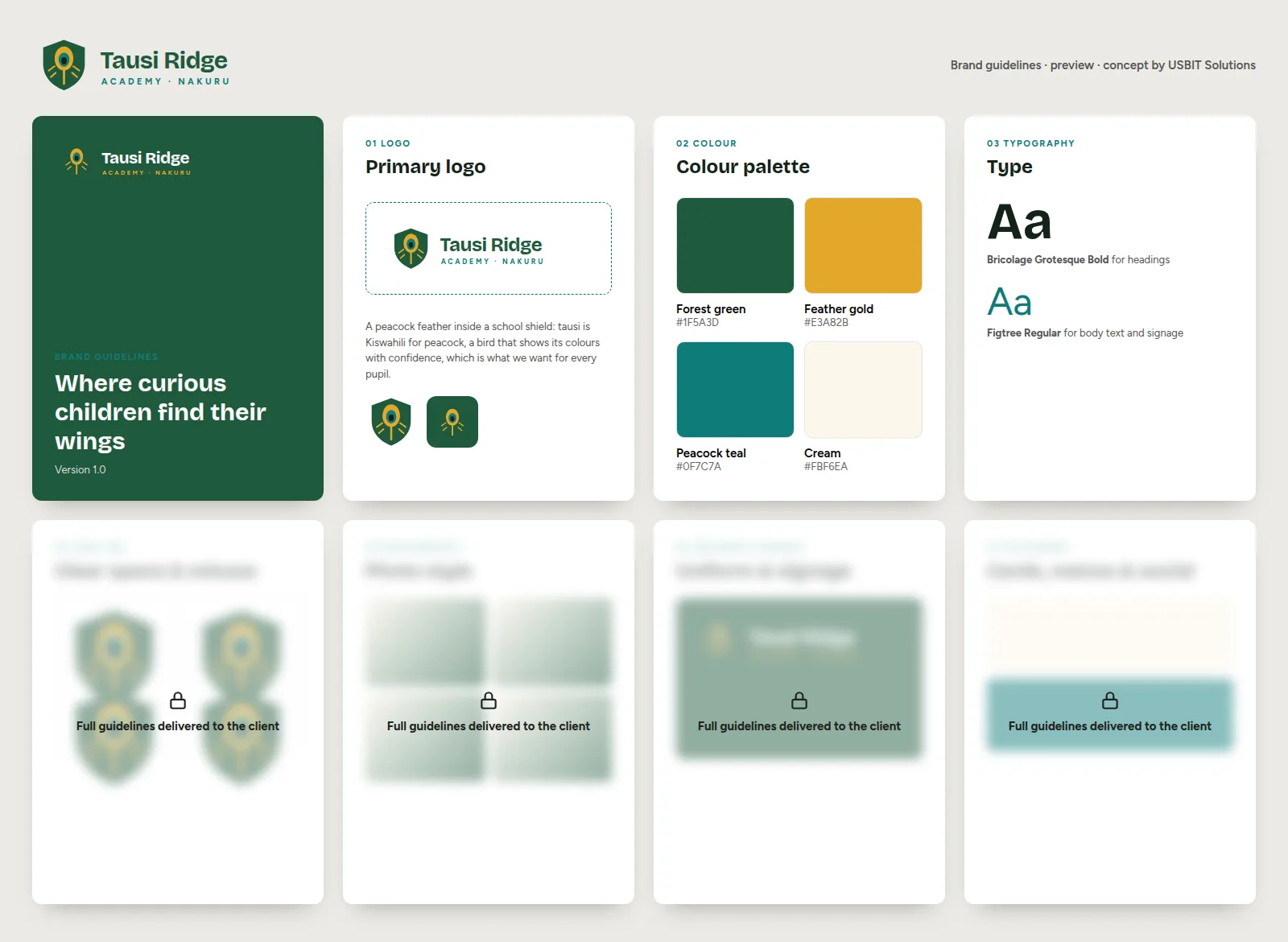Click the lock icon on the blurred photo grid card
Viewport: 1288px width, 942px height.
pos(489,700)
